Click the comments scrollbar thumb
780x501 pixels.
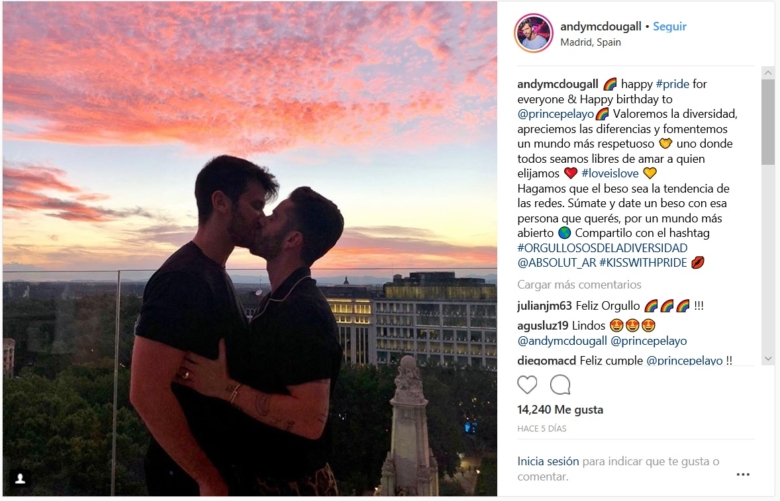pos(768,122)
